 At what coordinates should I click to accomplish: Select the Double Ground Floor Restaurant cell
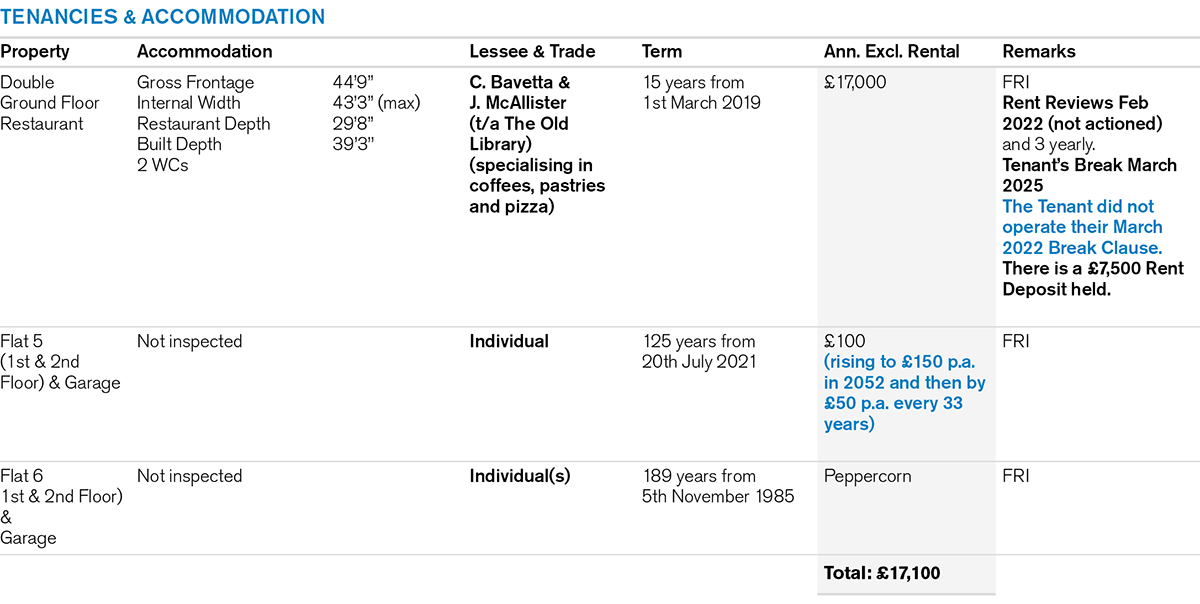[x=50, y=103]
